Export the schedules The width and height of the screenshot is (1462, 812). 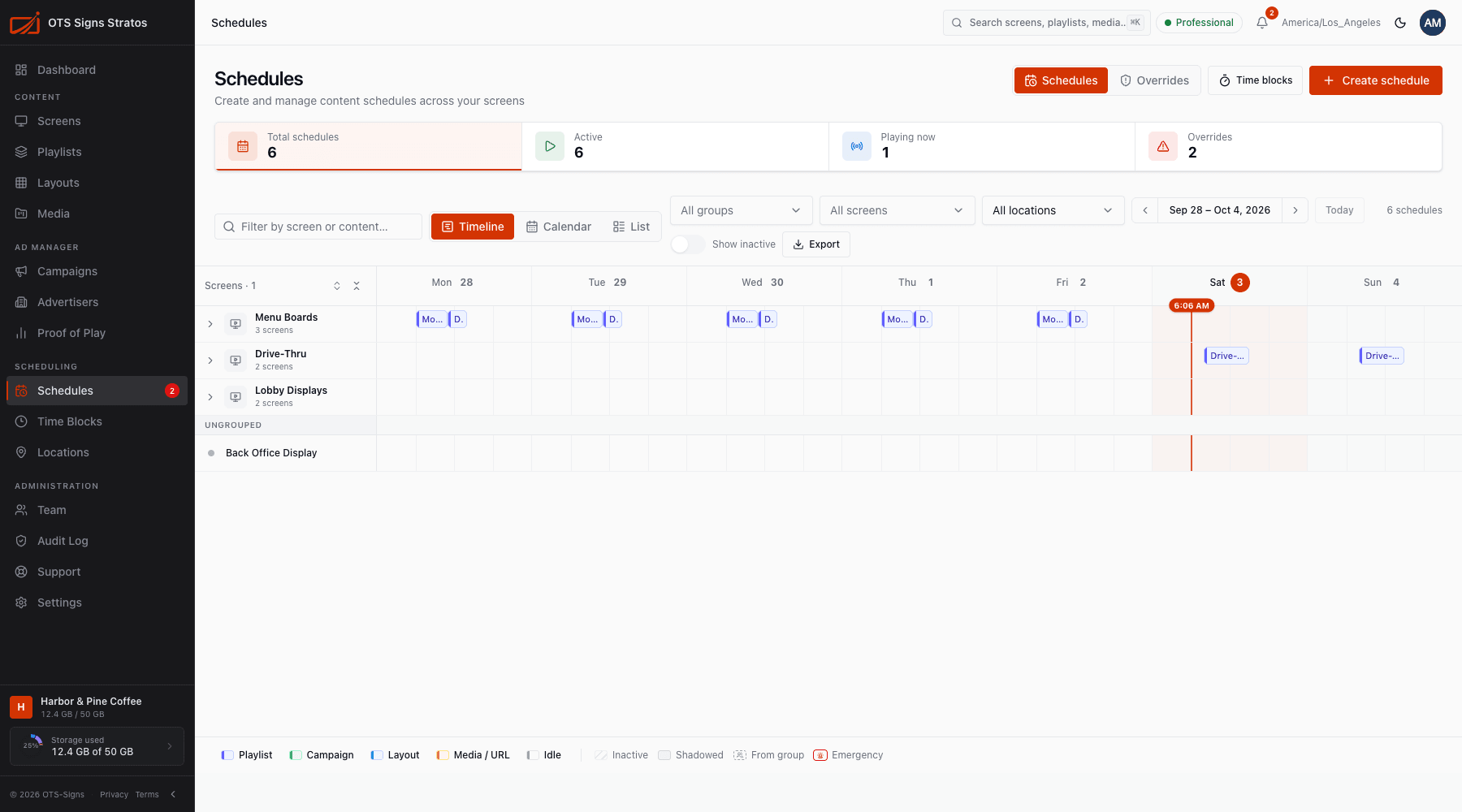pos(816,244)
